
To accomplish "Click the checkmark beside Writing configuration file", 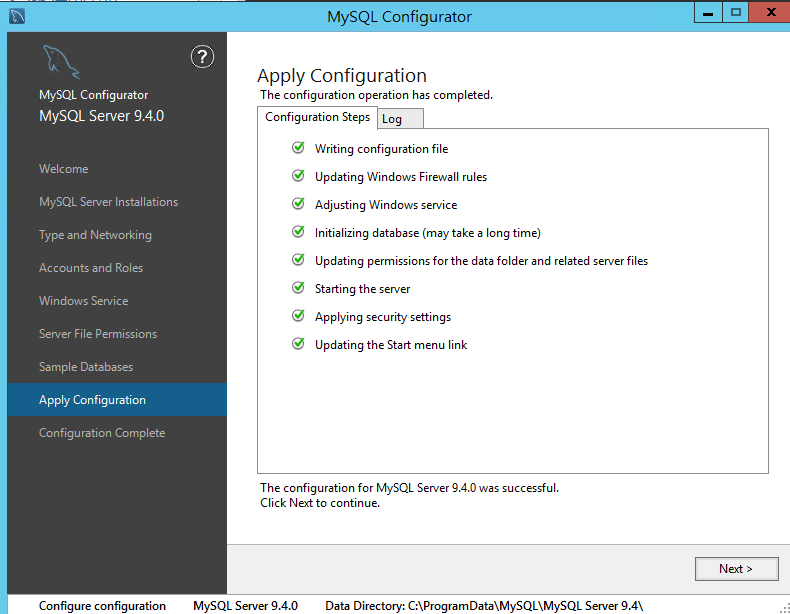I will (x=298, y=148).
